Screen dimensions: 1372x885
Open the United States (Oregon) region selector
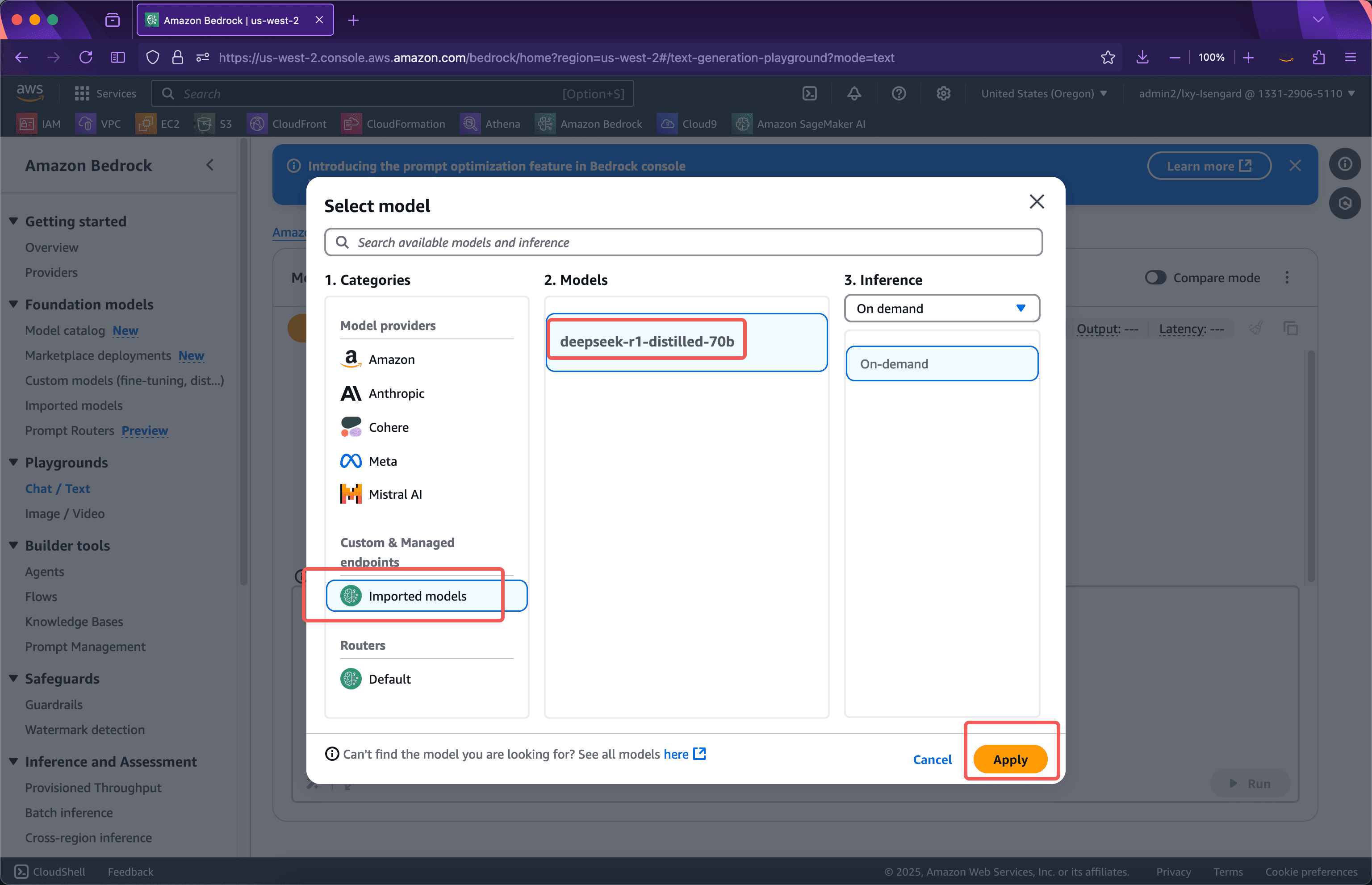pos(1044,93)
